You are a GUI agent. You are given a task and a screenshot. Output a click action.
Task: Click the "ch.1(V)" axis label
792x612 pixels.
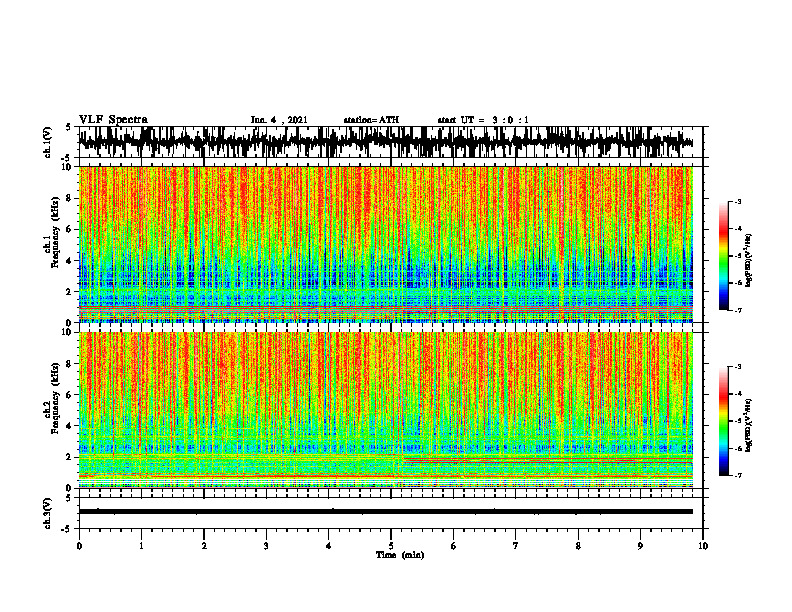[x=48, y=142]
